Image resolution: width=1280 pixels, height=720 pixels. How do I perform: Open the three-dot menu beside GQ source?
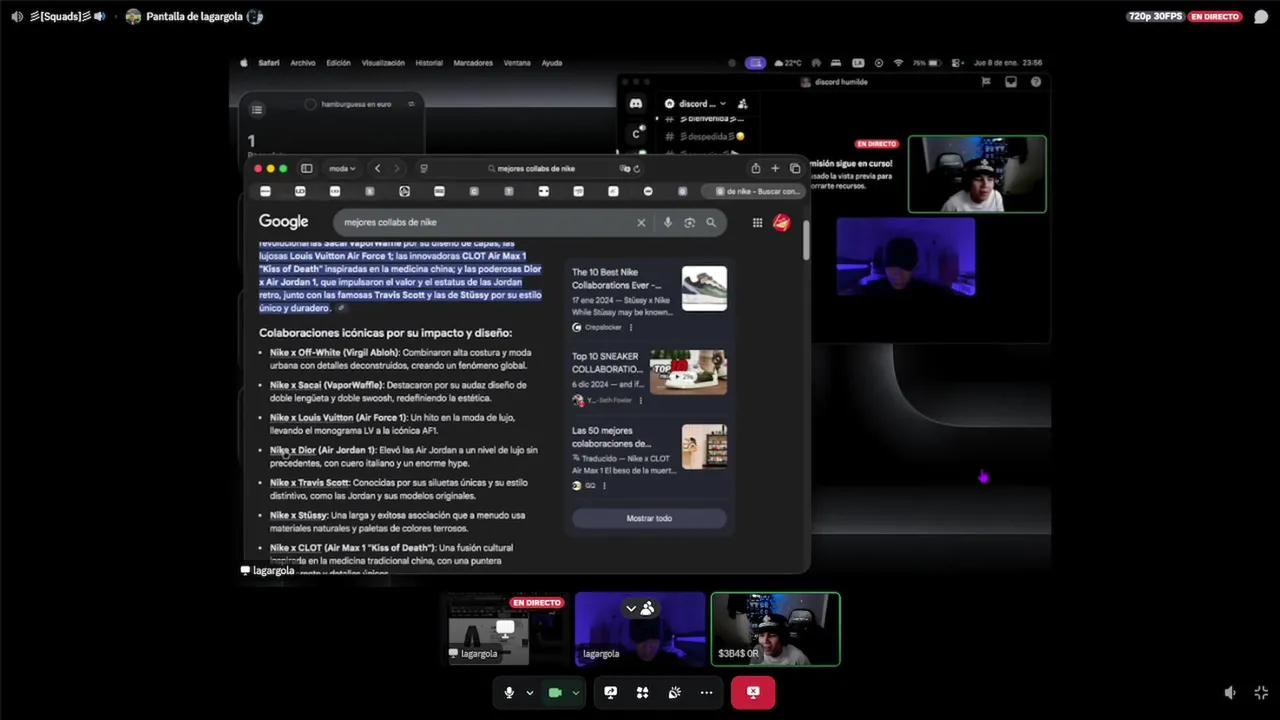tap(604, 486)
